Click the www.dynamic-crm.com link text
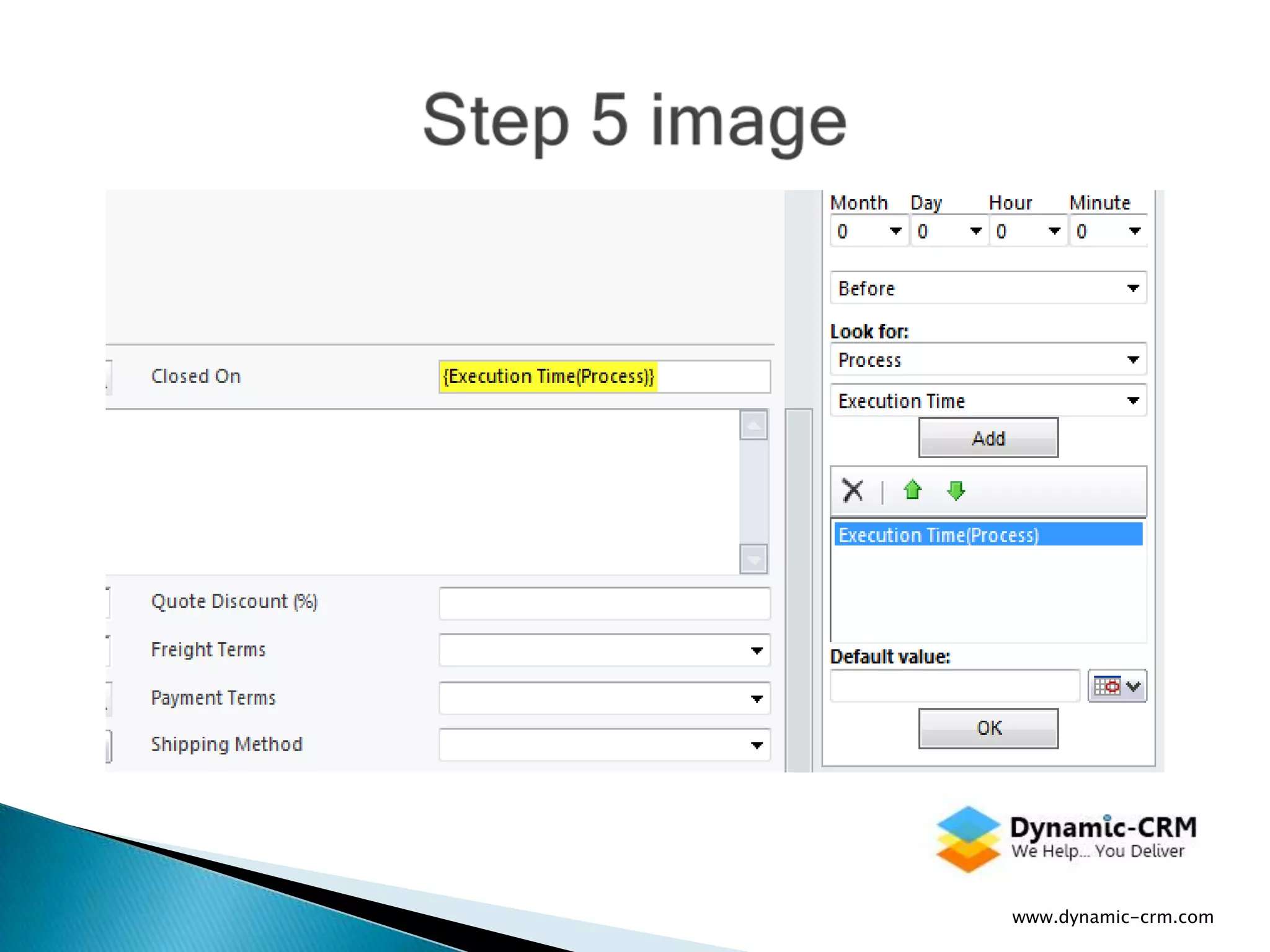 [1112, 917]
